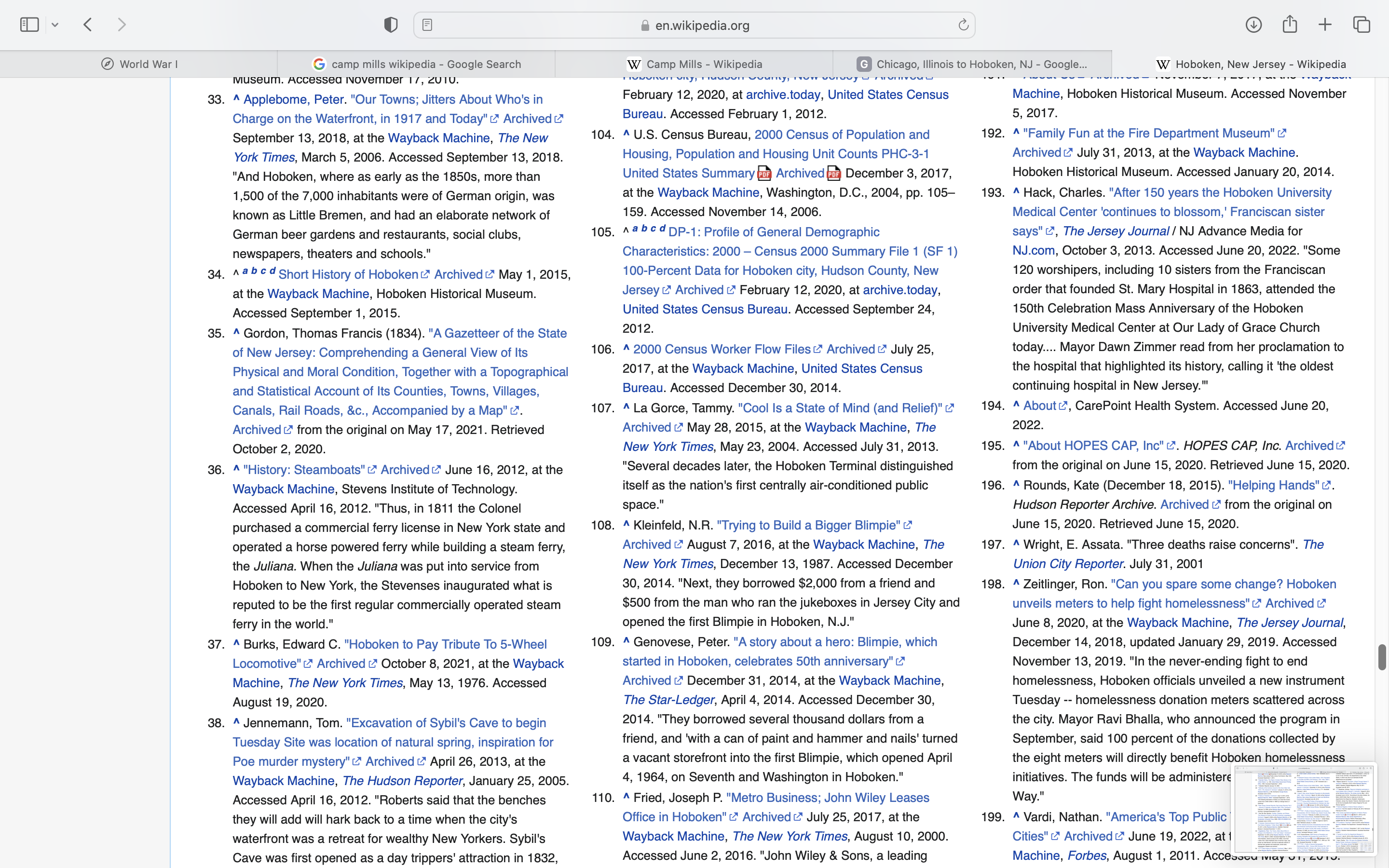This screenshot has height=868, width=1389.
Task: Open a new tab with plus icon
Action: coord(1325,25)
